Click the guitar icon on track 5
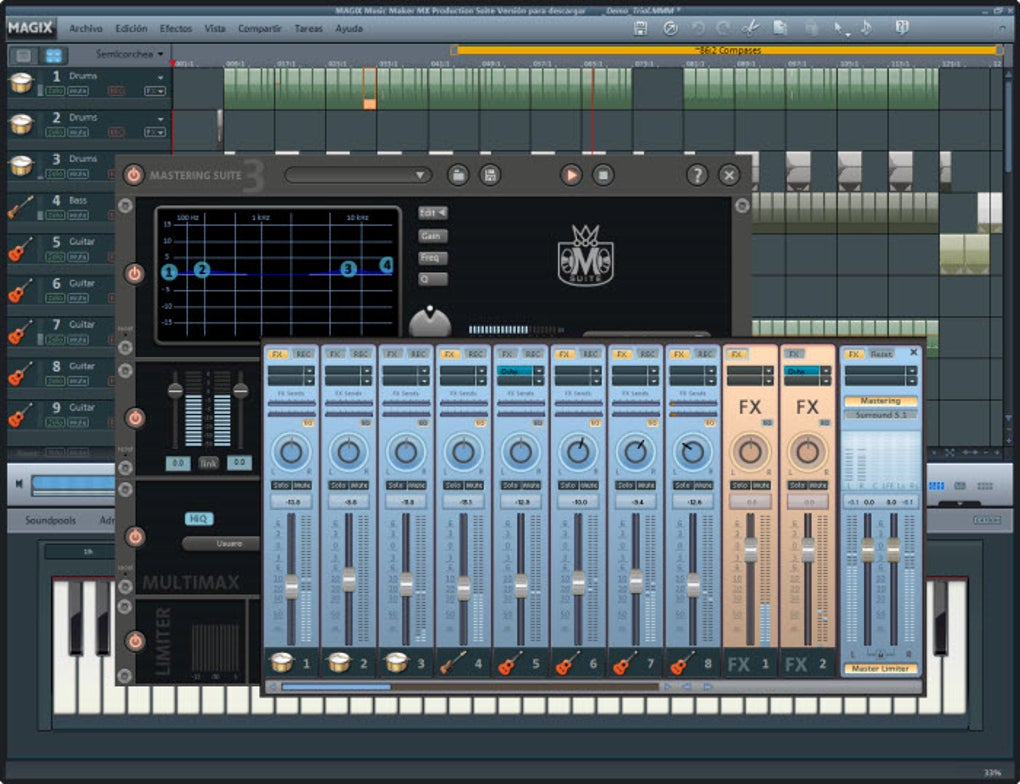 click(21, 249)
